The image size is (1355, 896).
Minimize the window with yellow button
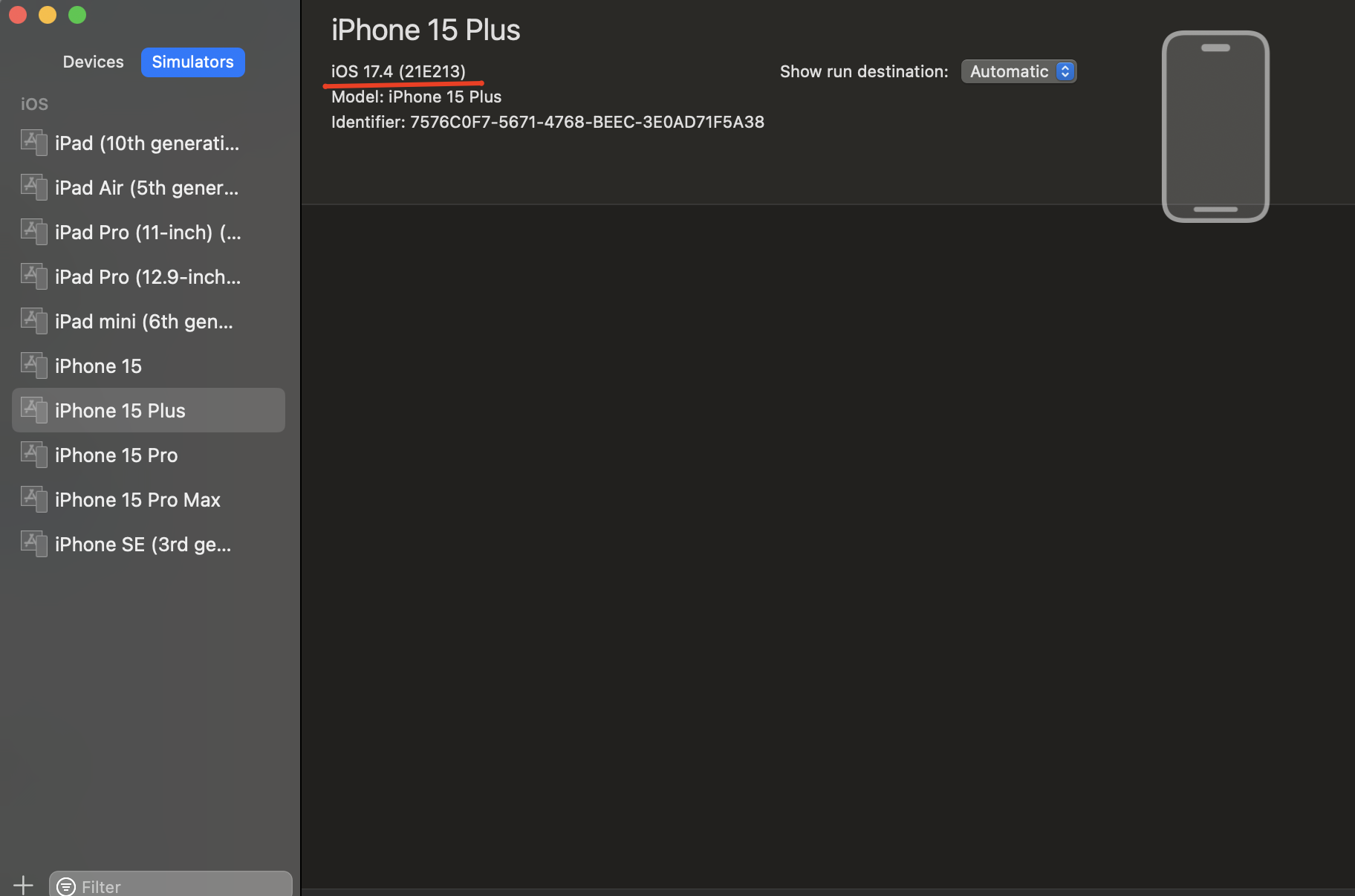[48, 14]
